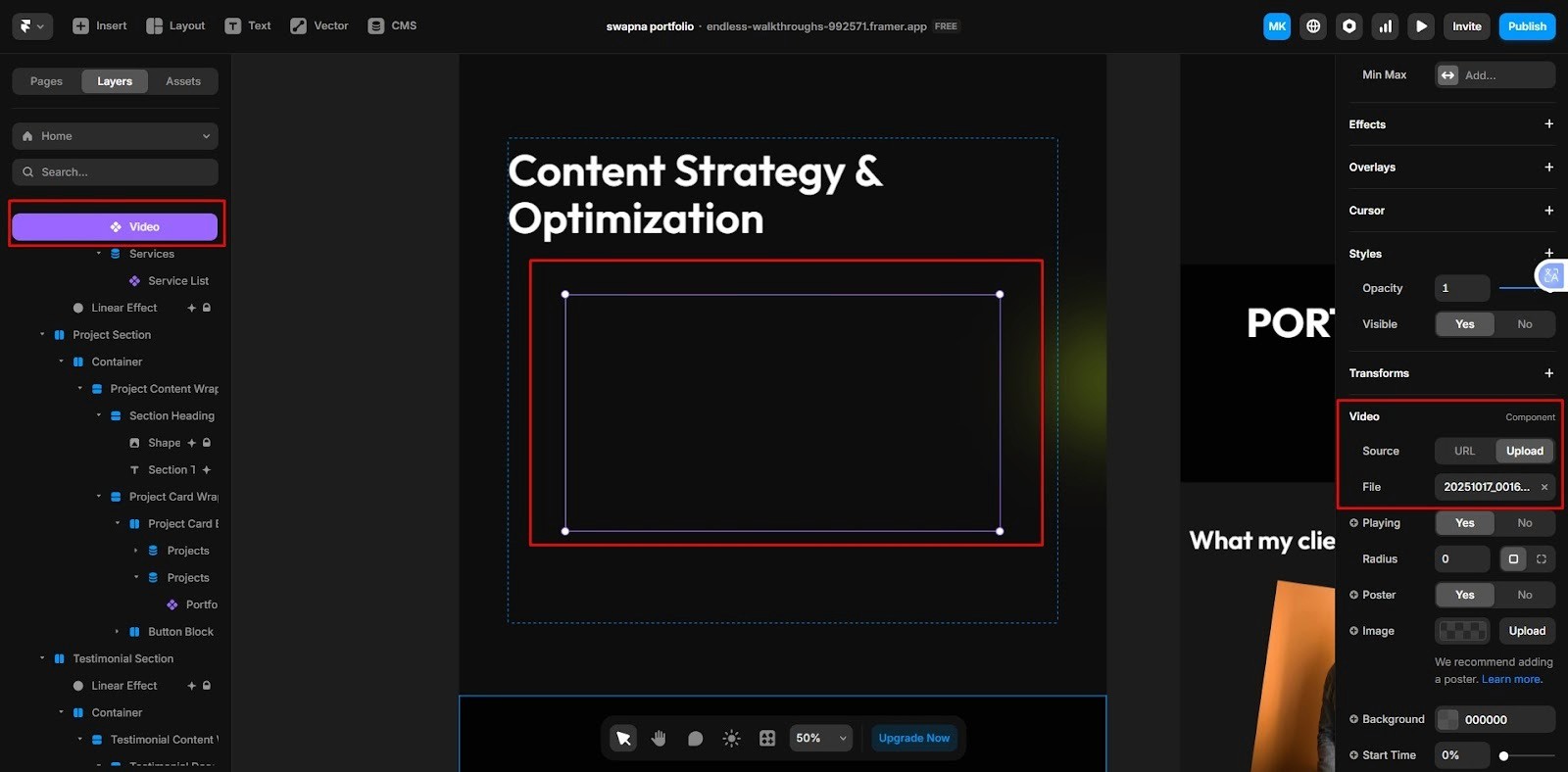Click the MK user avatar
The image size is (1568, 772).
click(1277, 26)
